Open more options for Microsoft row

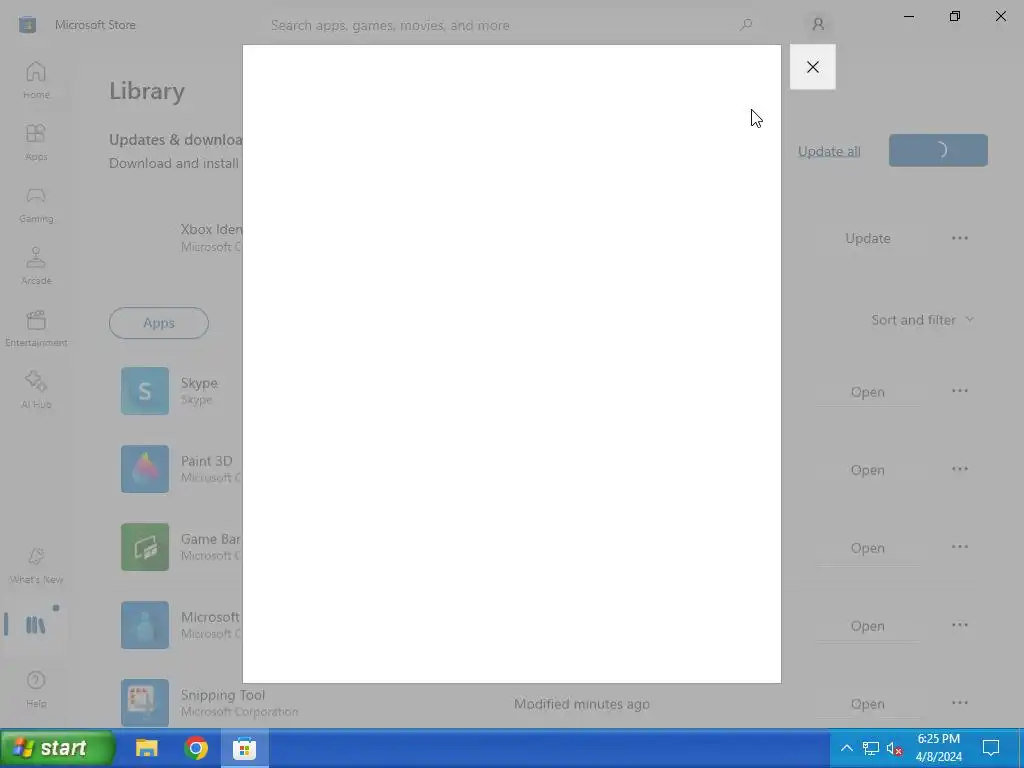click(959, 625)
